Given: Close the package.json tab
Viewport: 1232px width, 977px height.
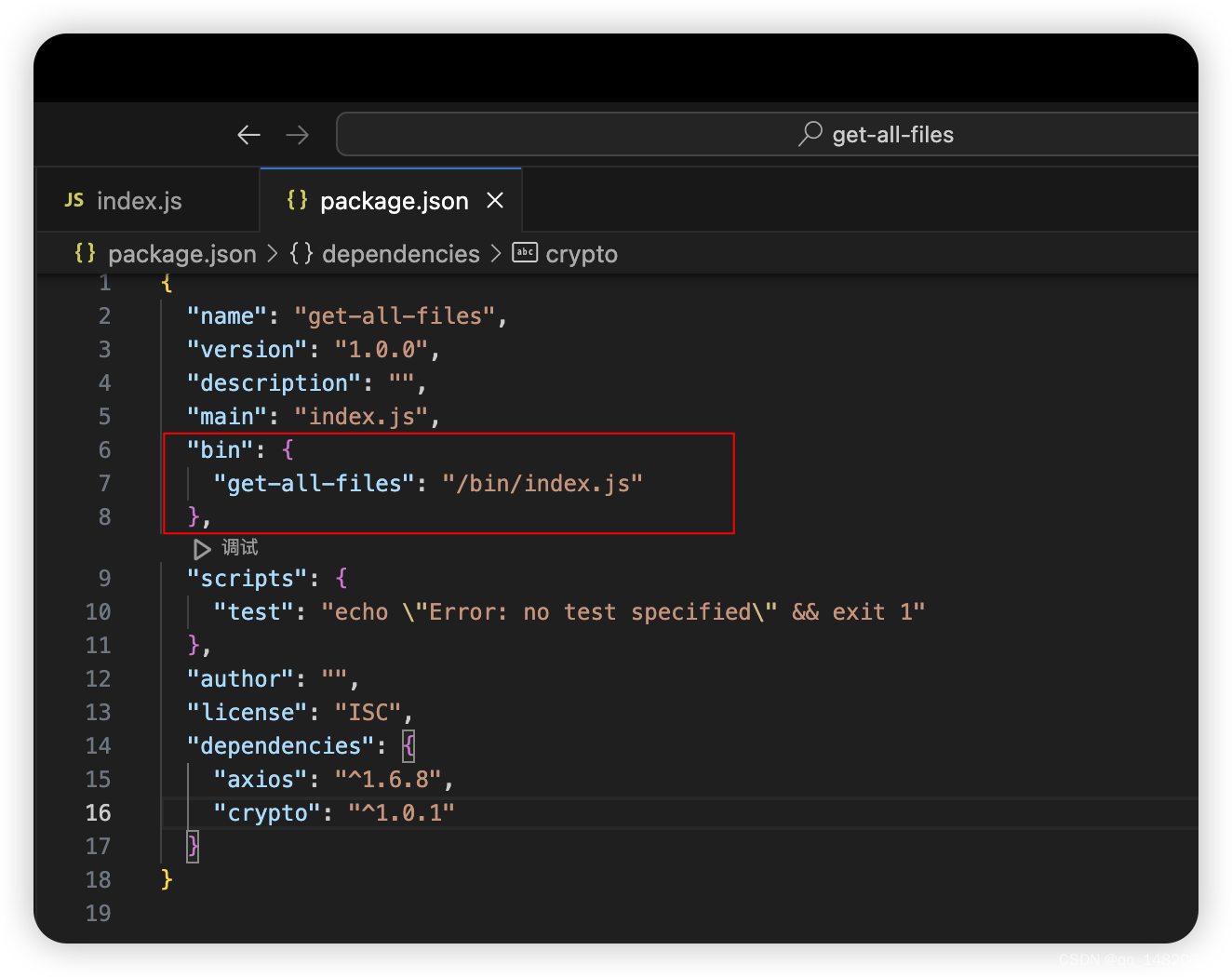Looking at the screenshot, I should point(495,200).
